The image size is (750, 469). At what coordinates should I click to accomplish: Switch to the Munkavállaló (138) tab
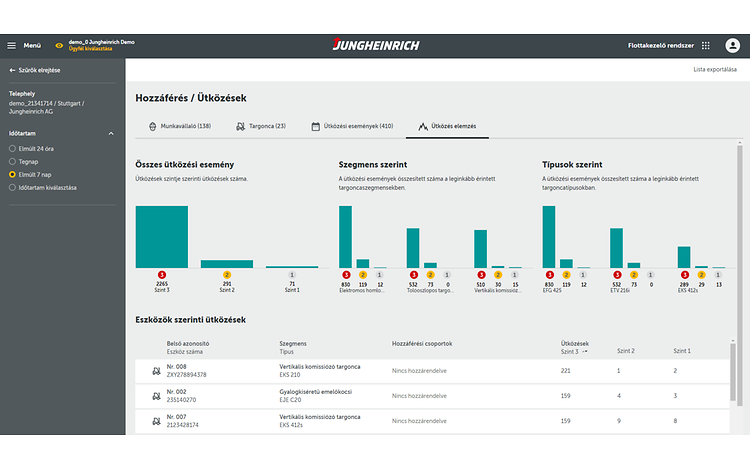[179, 126]
